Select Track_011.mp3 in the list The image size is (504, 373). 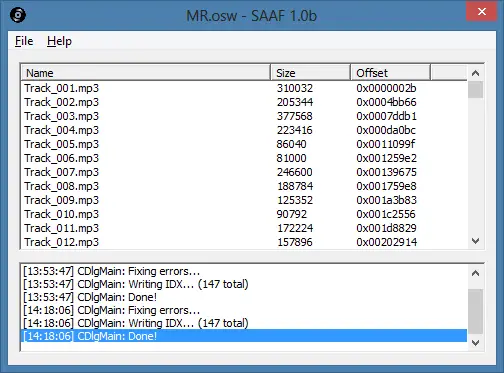[62, 228]
